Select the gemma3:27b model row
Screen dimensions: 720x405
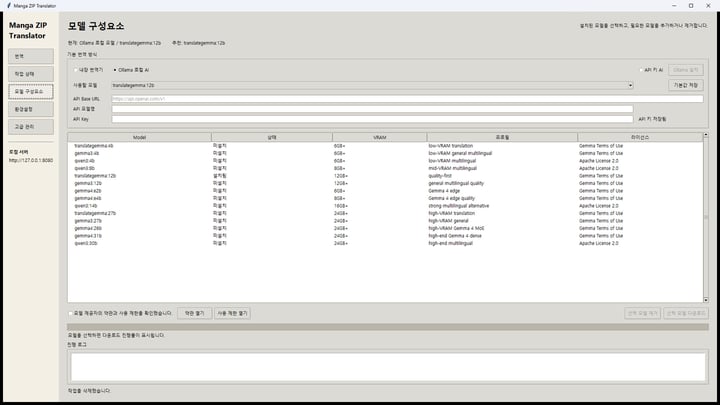(x=385, y=221)
